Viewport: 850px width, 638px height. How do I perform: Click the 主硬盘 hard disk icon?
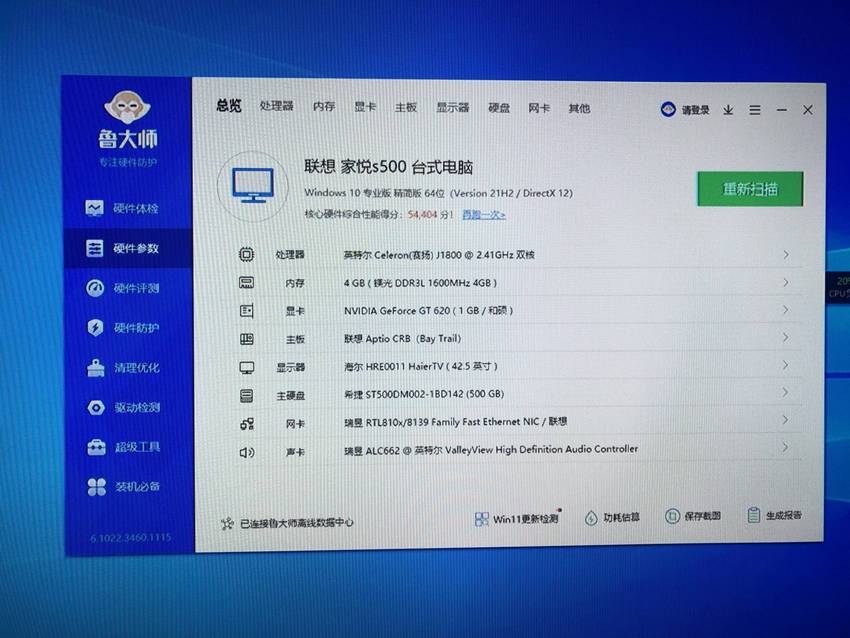pos(247,396)
